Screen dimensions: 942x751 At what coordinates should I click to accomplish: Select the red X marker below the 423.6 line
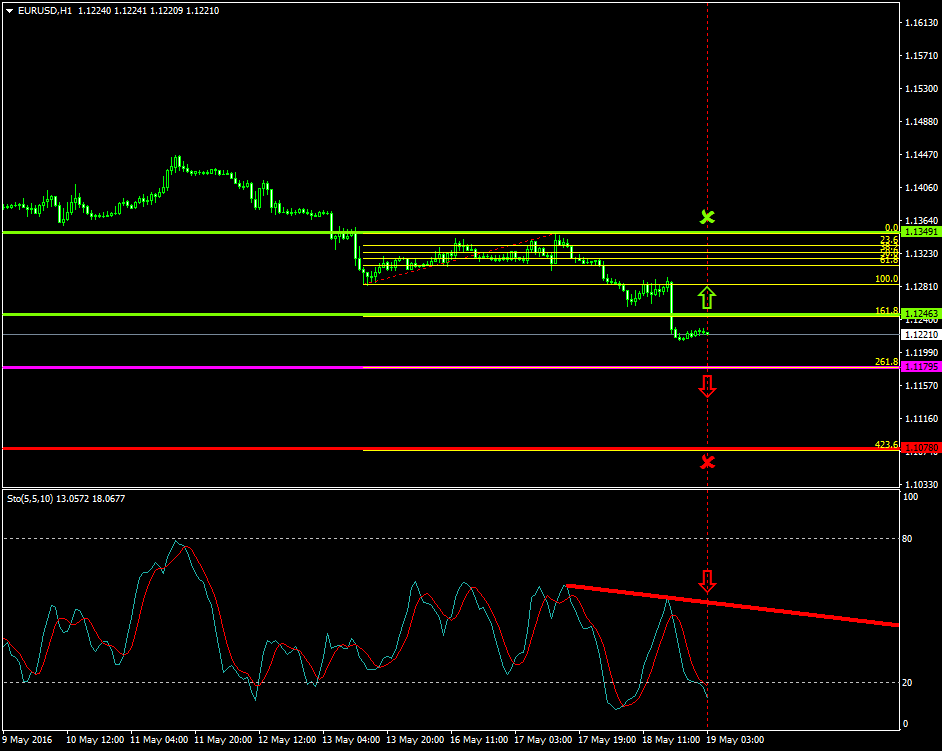coord(708,461)
